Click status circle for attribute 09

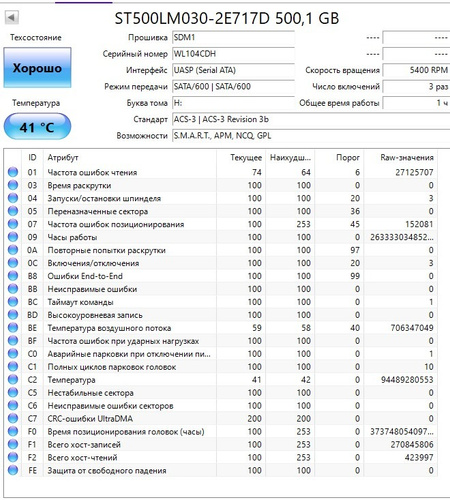click(13, 237)
